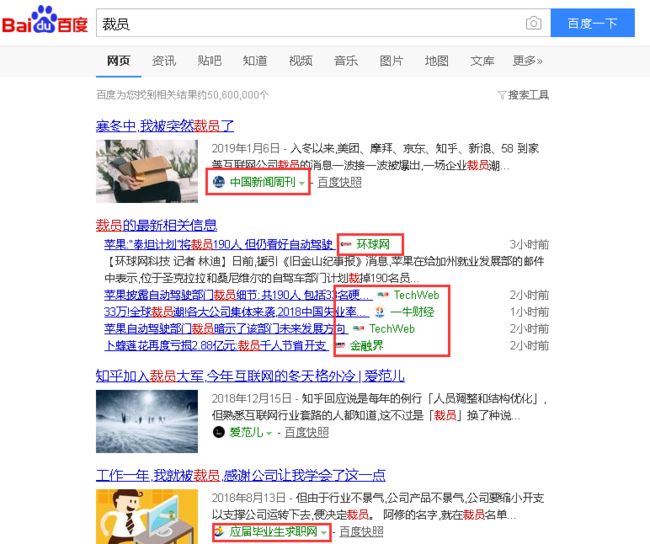Switch to the 资讯 tab
This screenshot has width=650, height=544.
(x=164, y=61)
